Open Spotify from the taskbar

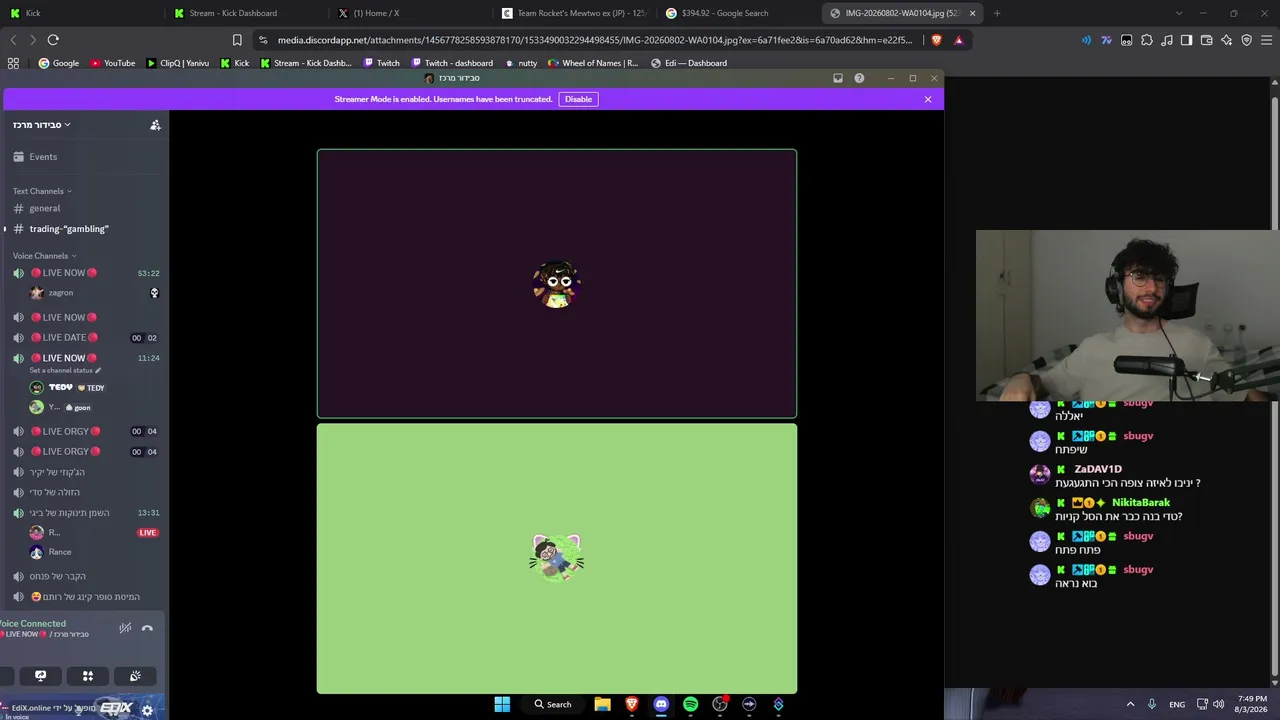point(690,704)
